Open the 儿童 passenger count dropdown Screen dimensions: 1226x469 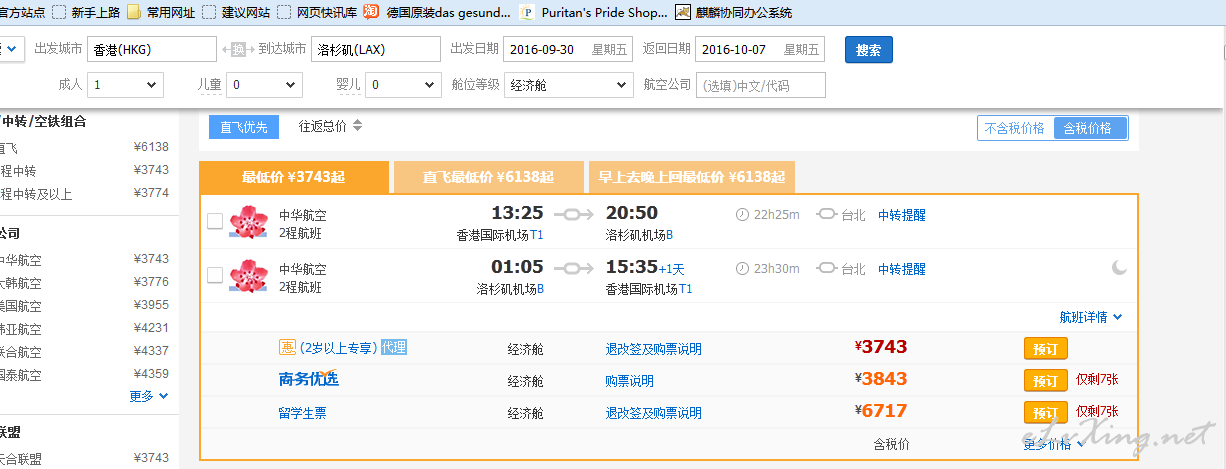[264, 85]
